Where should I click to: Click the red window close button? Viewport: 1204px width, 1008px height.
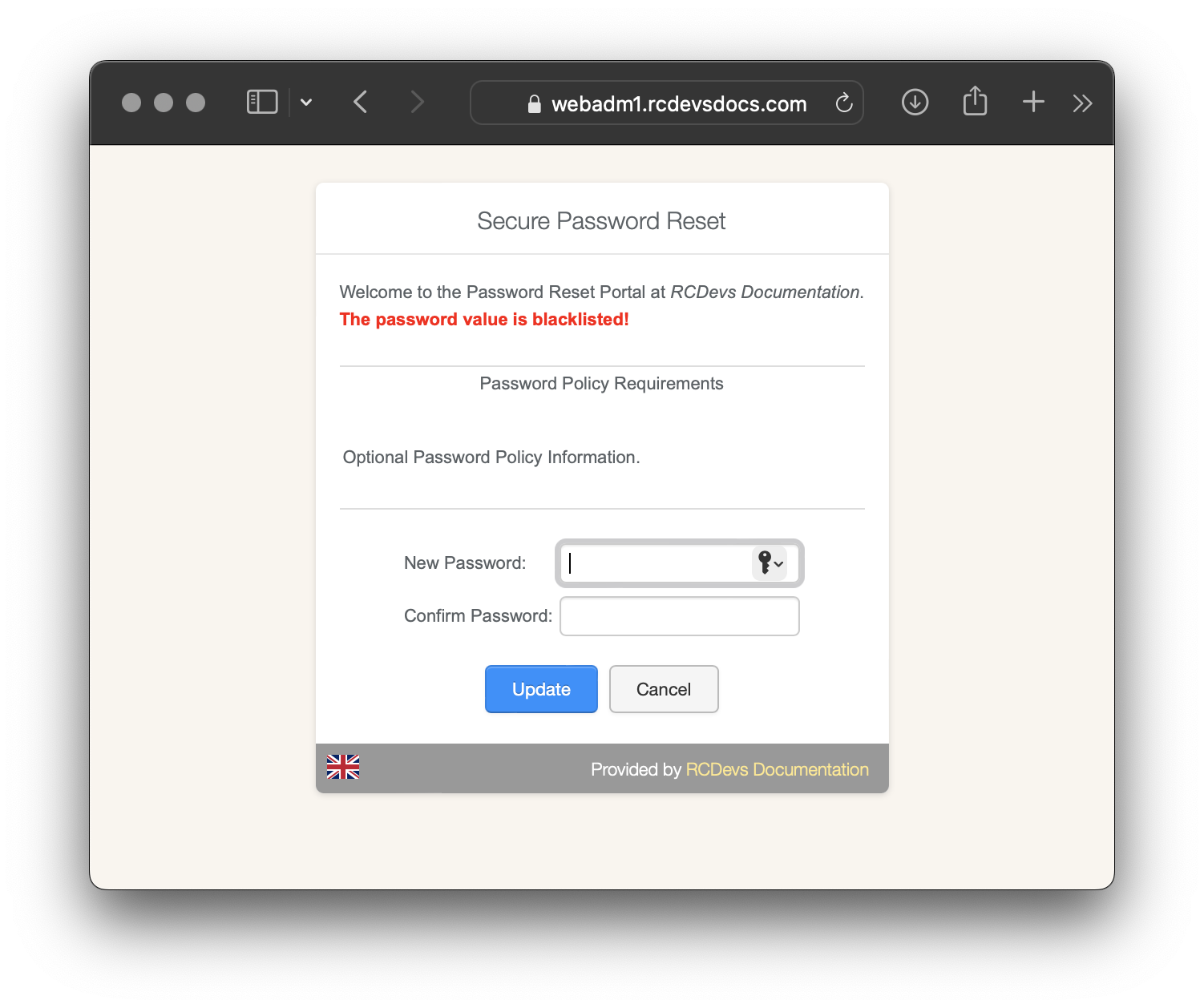coord(131,103)
